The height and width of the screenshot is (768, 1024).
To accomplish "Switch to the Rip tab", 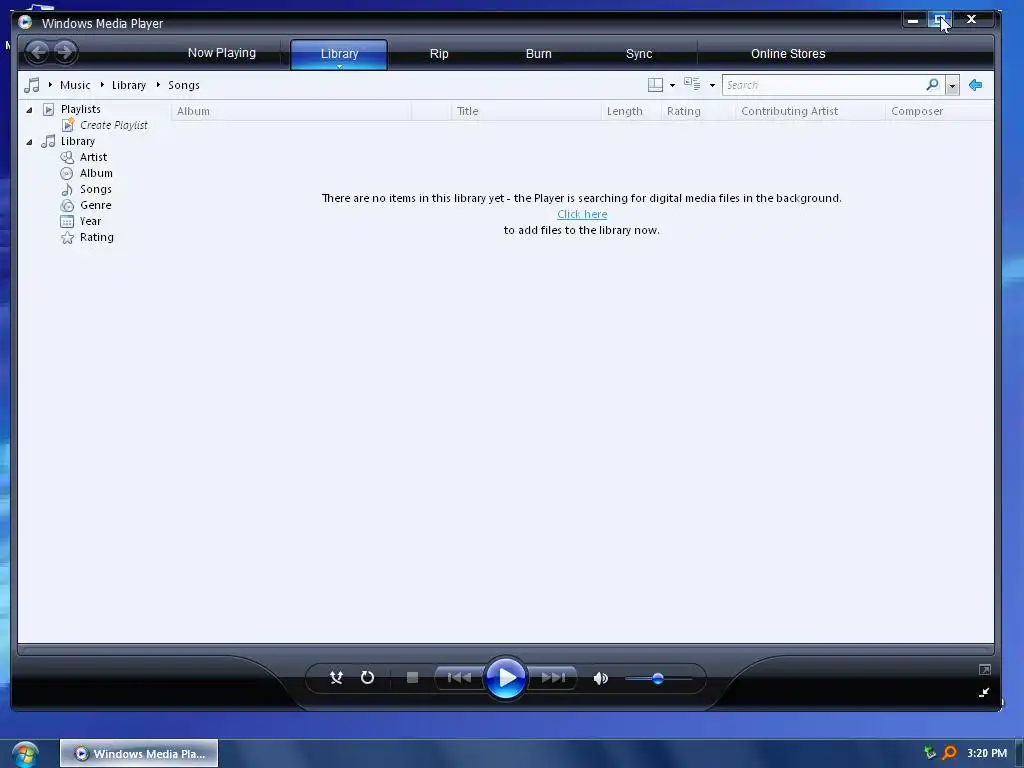I will tap(439, 54).
